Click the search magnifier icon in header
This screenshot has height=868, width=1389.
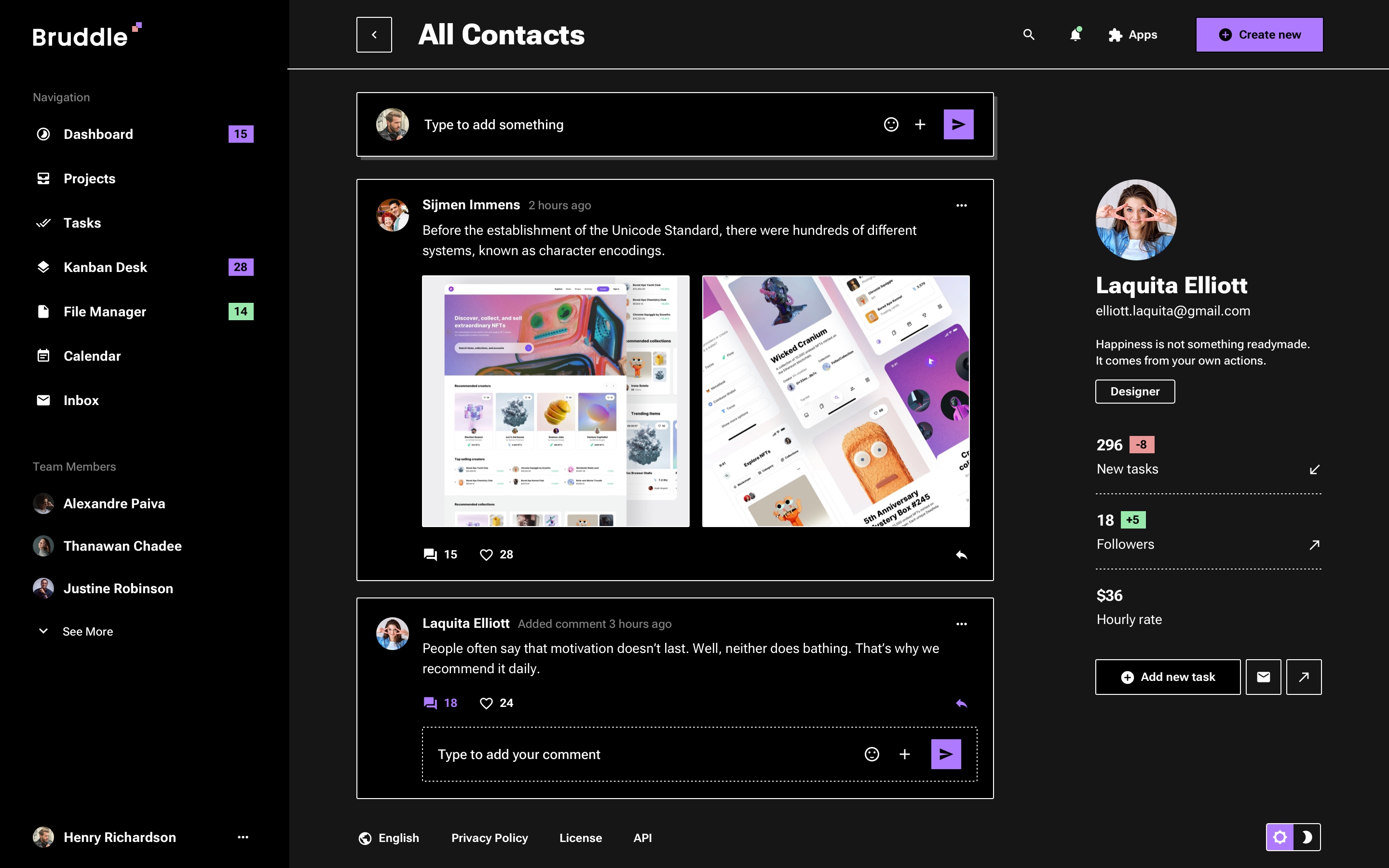[1029, 34]
